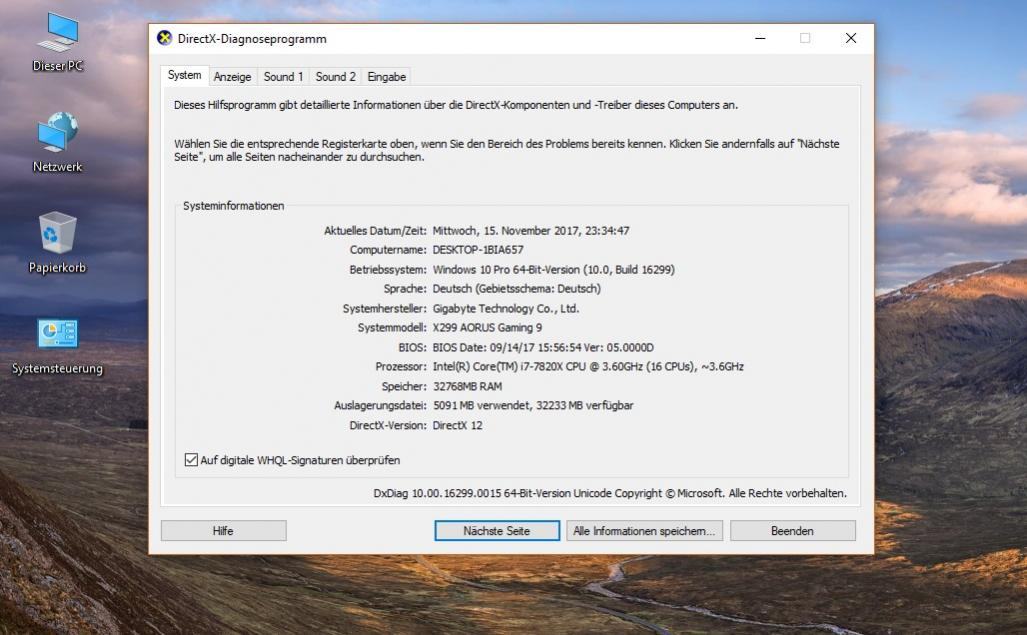Click the 32768MB RAM value

click(x=468, y=386)
